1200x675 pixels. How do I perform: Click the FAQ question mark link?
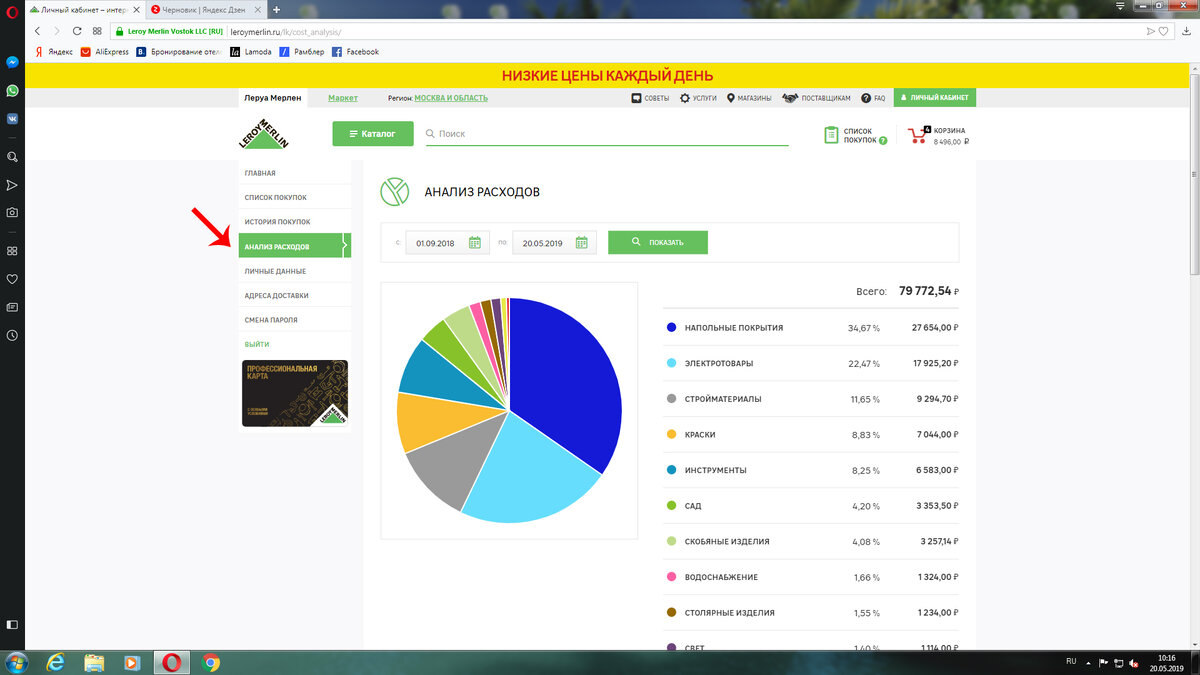click(x=873, y=98)
